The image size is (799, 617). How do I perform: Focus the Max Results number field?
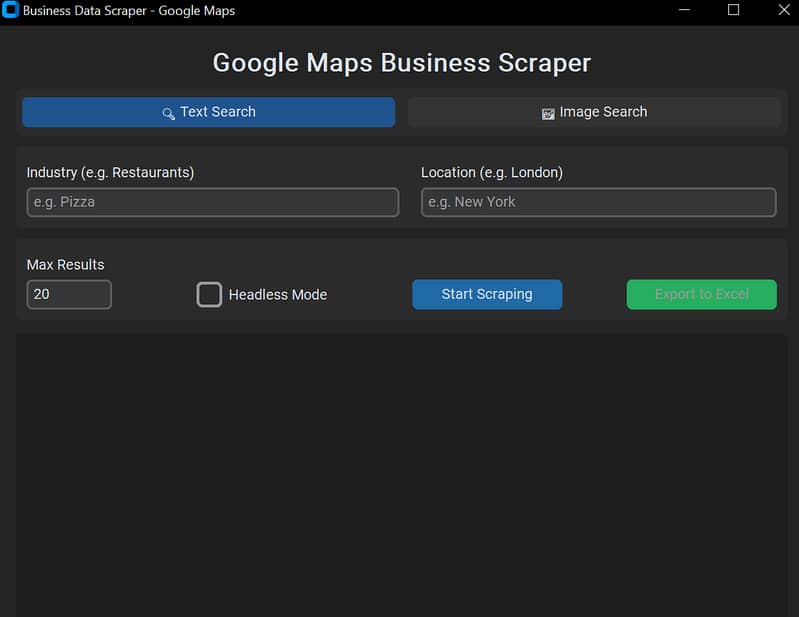69,294
